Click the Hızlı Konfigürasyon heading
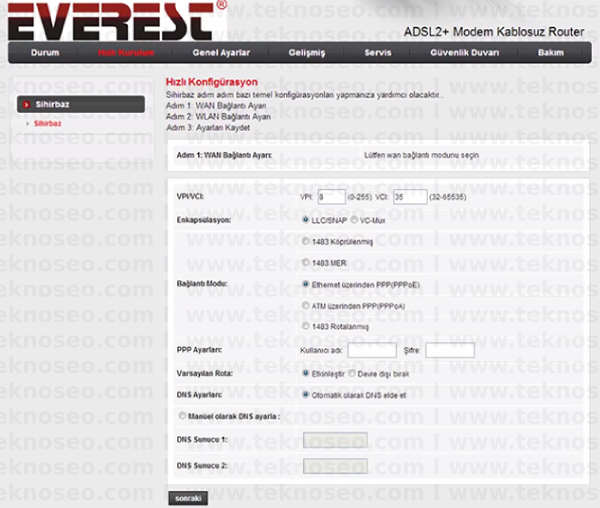 point(212,82)
